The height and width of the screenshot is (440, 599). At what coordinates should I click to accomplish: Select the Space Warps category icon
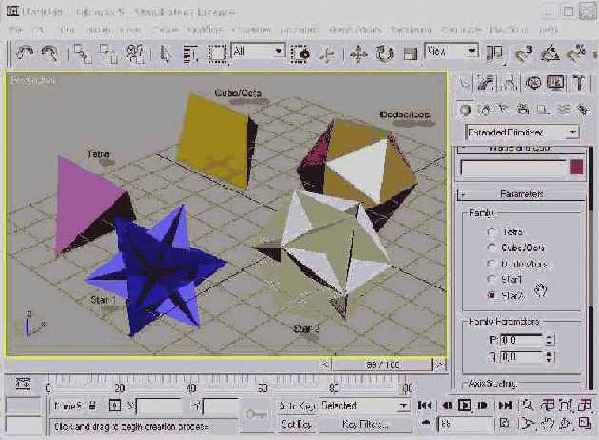pyautogui.click(x=563, y=110)
